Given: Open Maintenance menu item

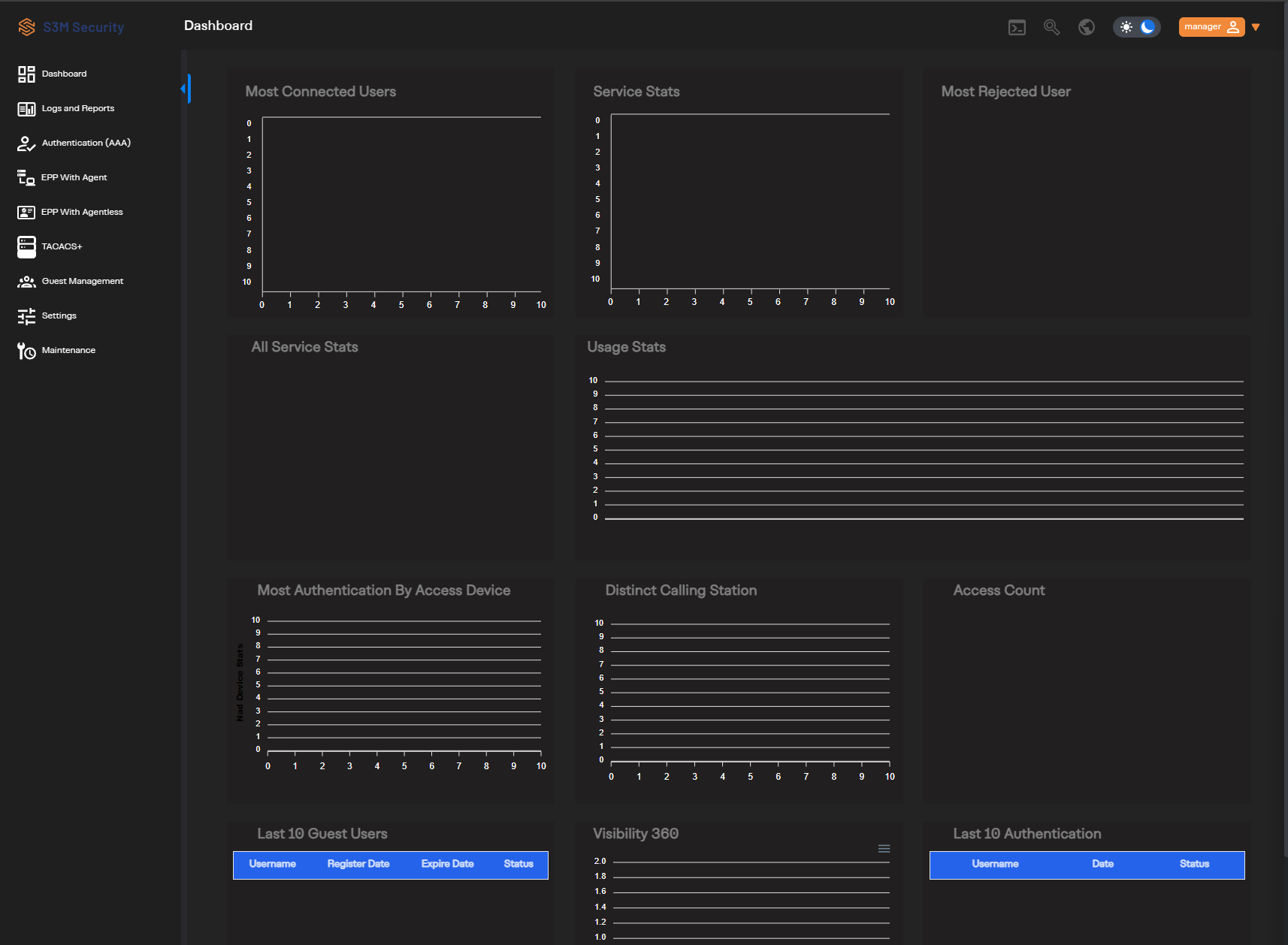Looking at the screenshot, I should [x=68, y=350].
